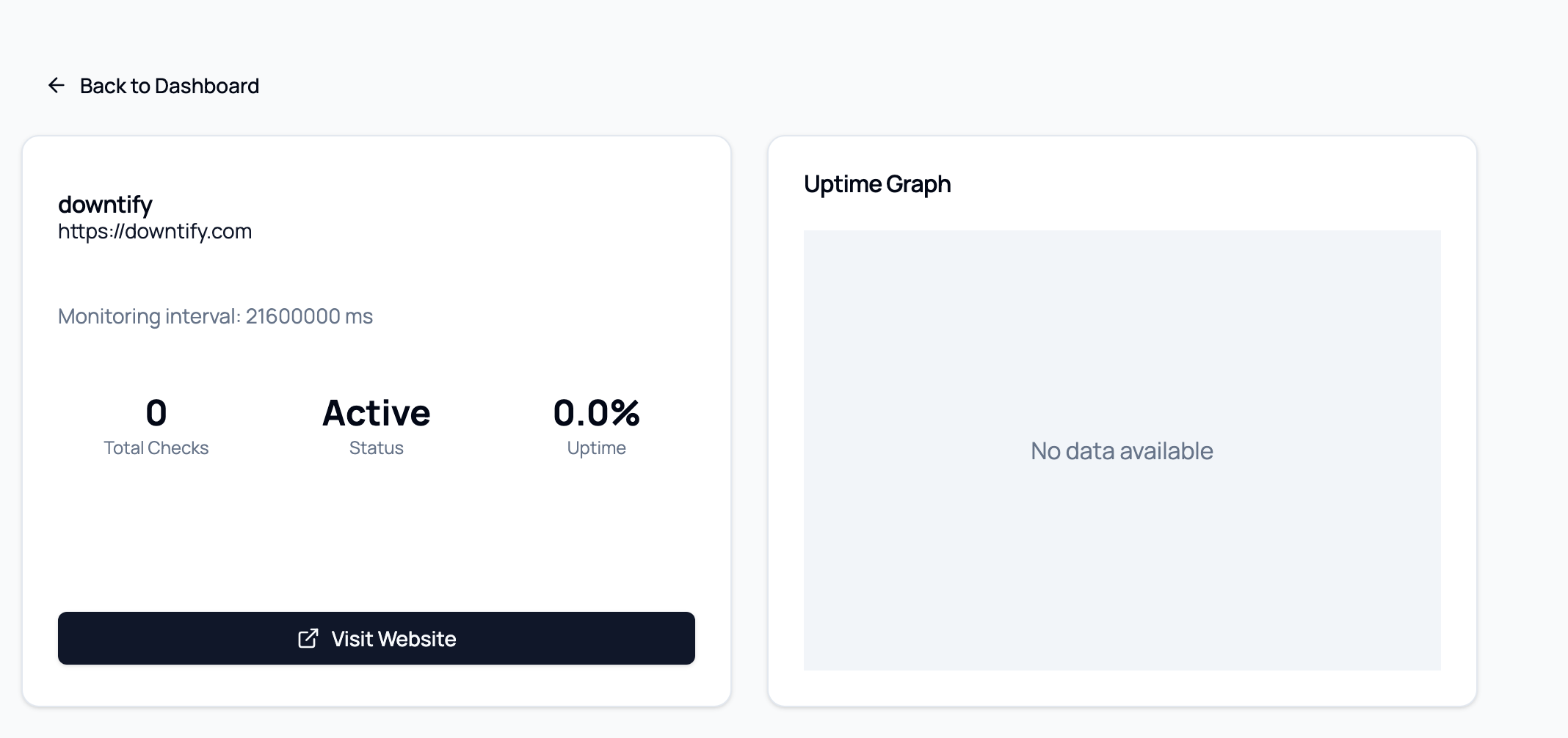Click the No data available message
The image size is (1568, 738).
[1122, 451]
